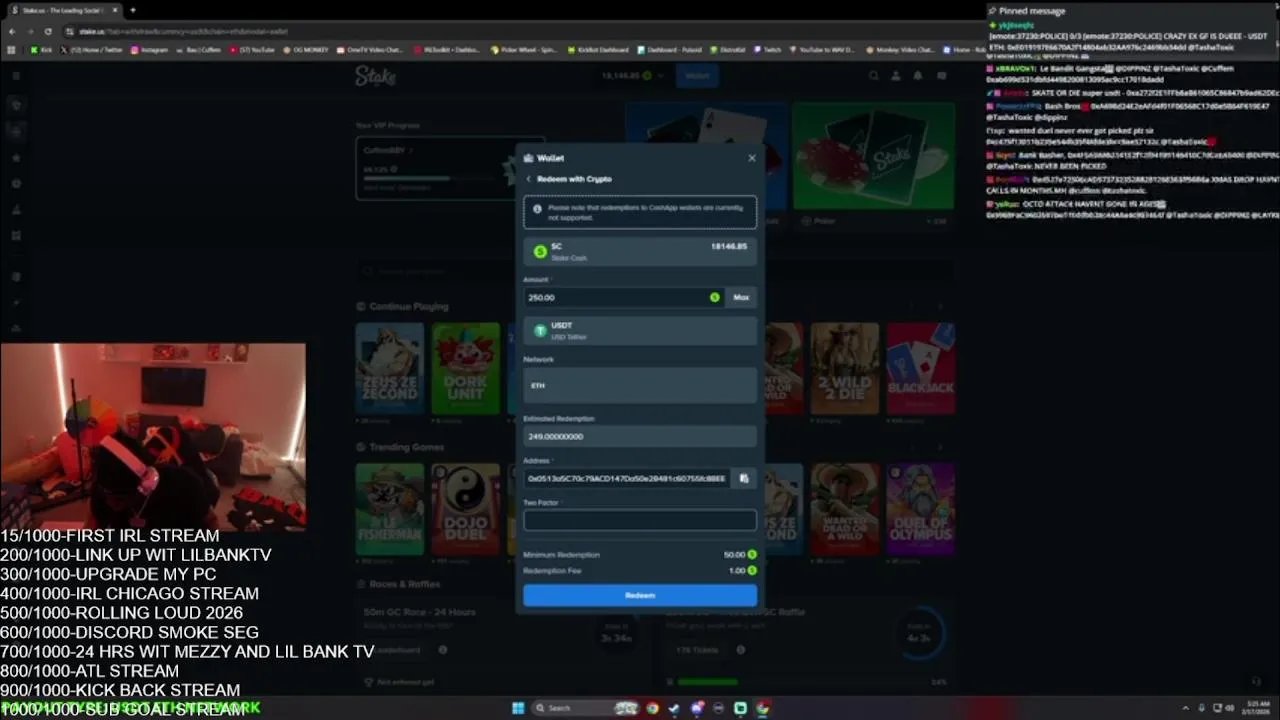Open the Le Fisherman game thumbnail
The width and height of the screenshot is (1280, 720).
pos(389,509)
